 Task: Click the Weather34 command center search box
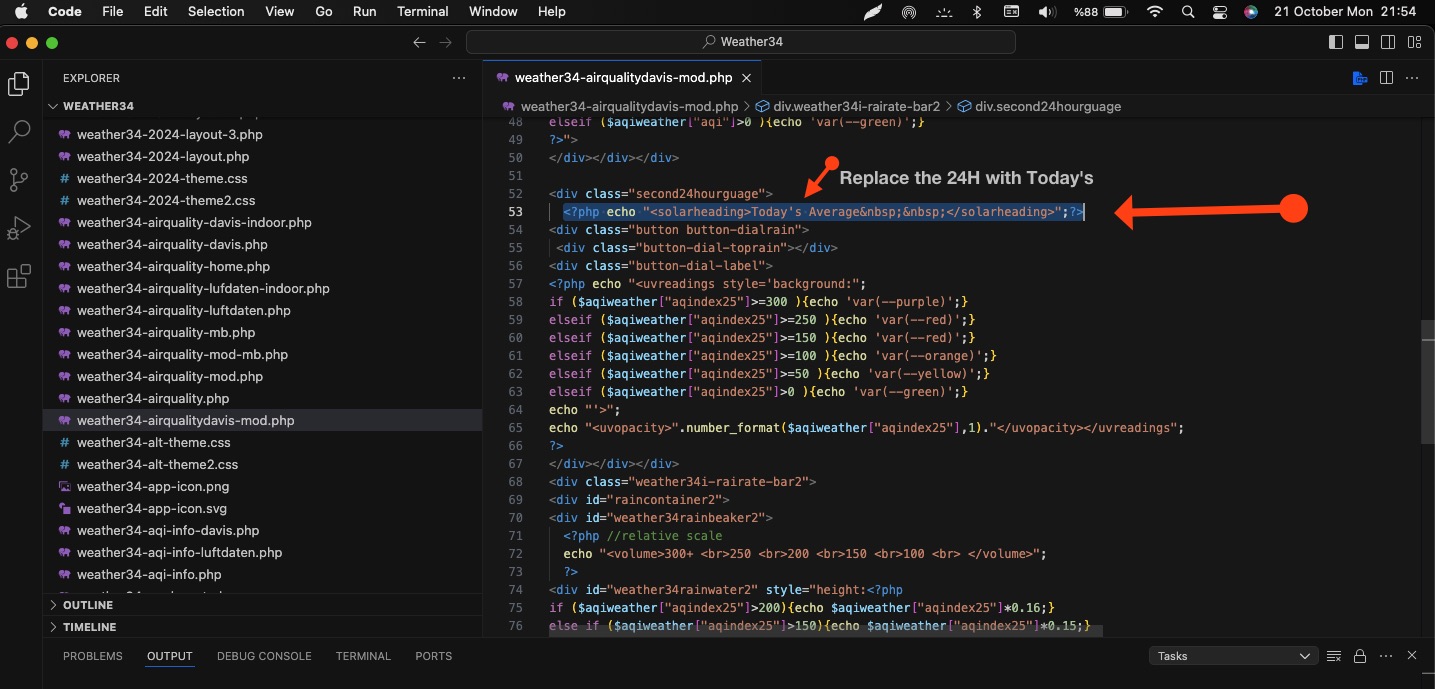(x=741, y=42)
